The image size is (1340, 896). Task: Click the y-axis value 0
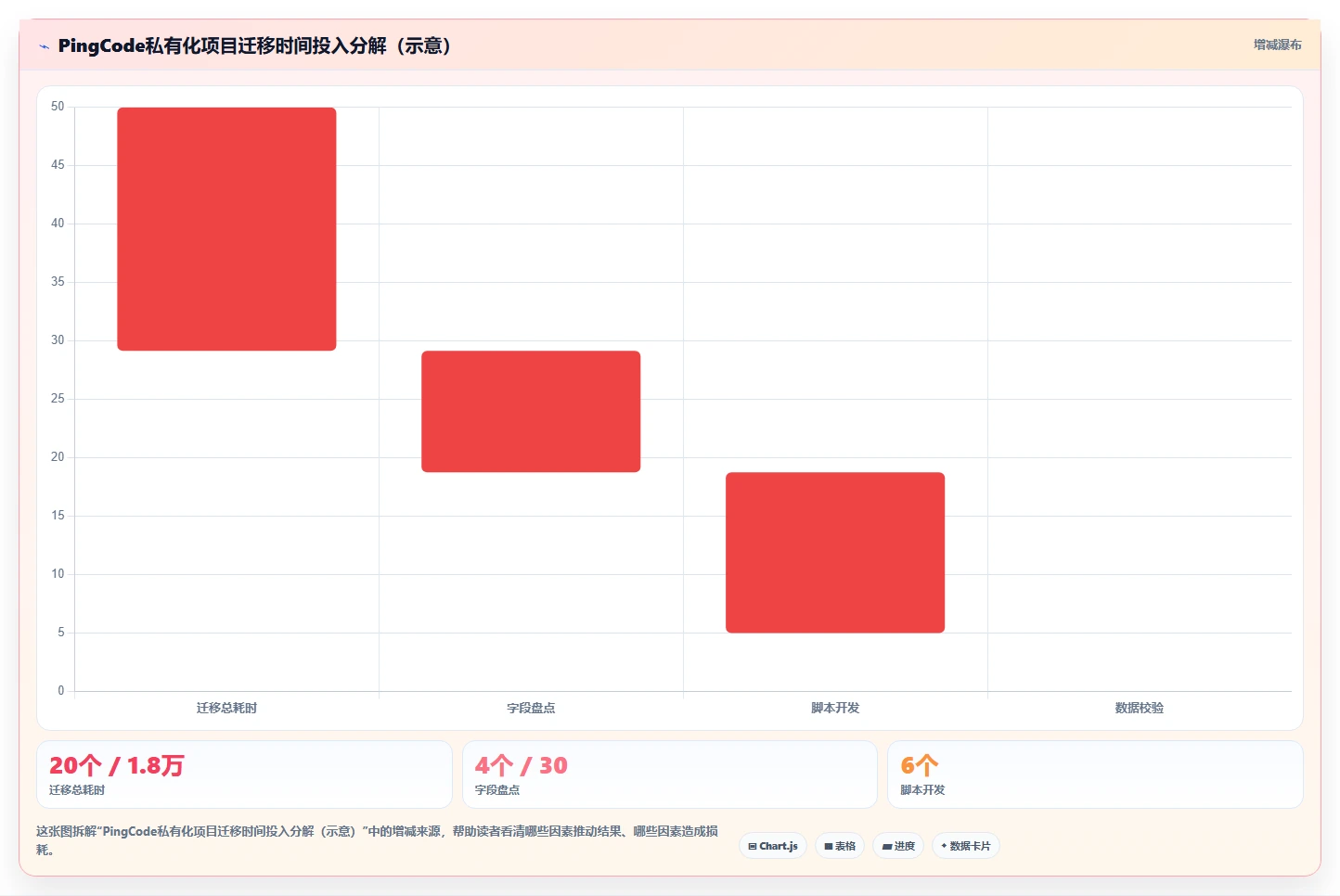click(61, 691)
